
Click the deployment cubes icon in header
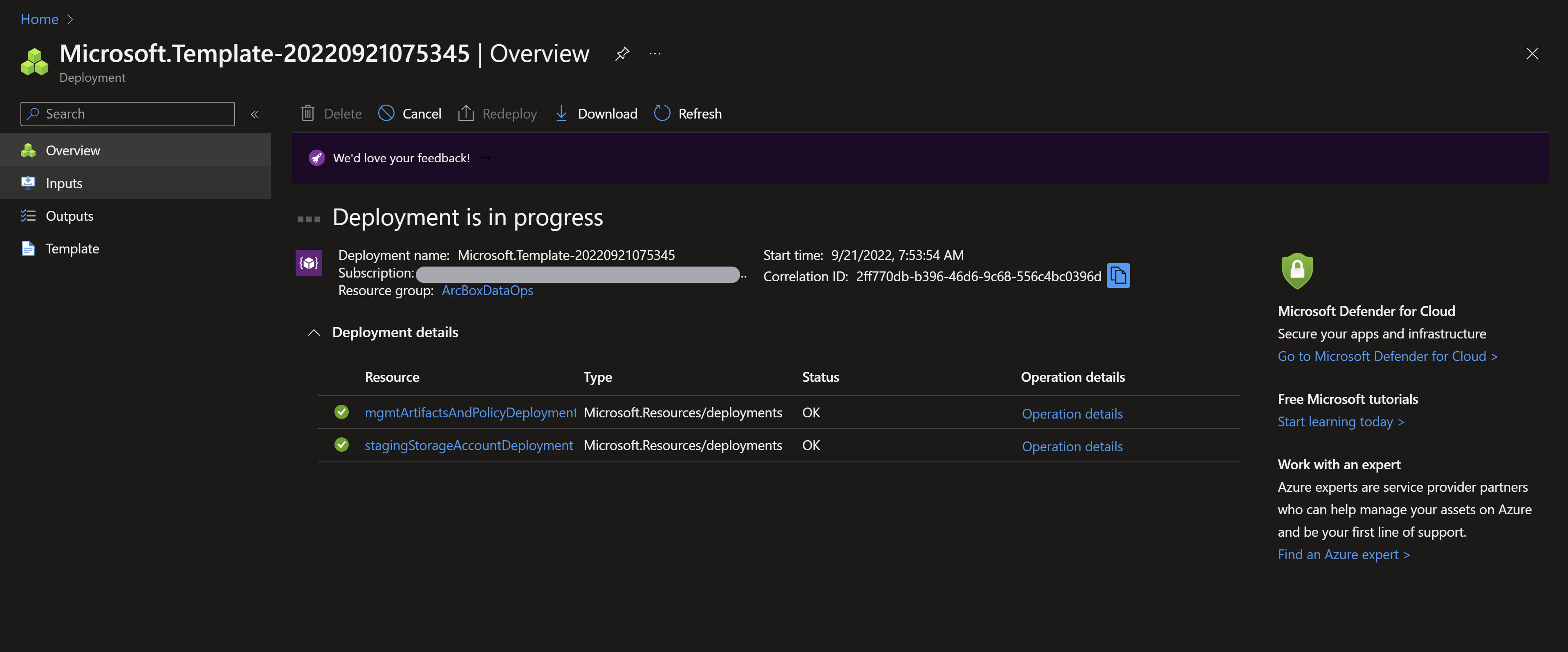click(35, 61)
